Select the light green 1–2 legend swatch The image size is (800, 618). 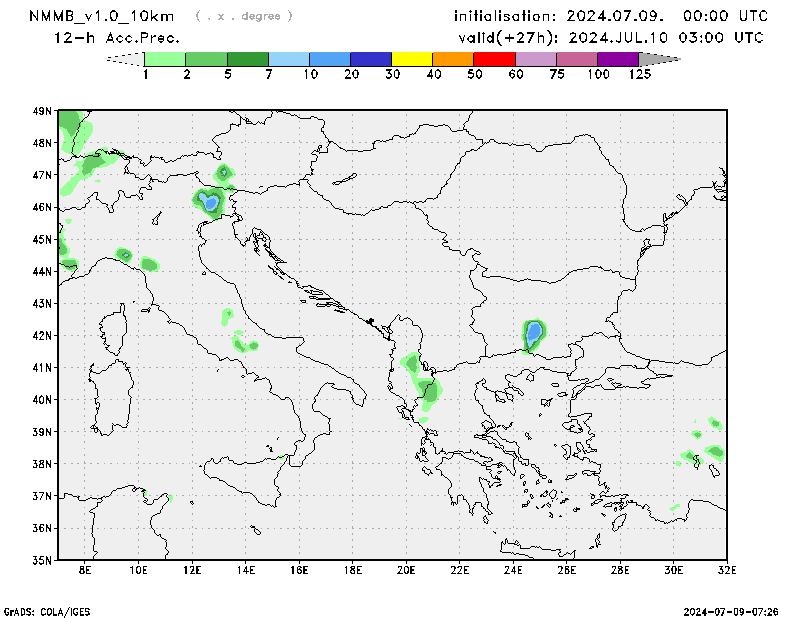pos(165,60)
